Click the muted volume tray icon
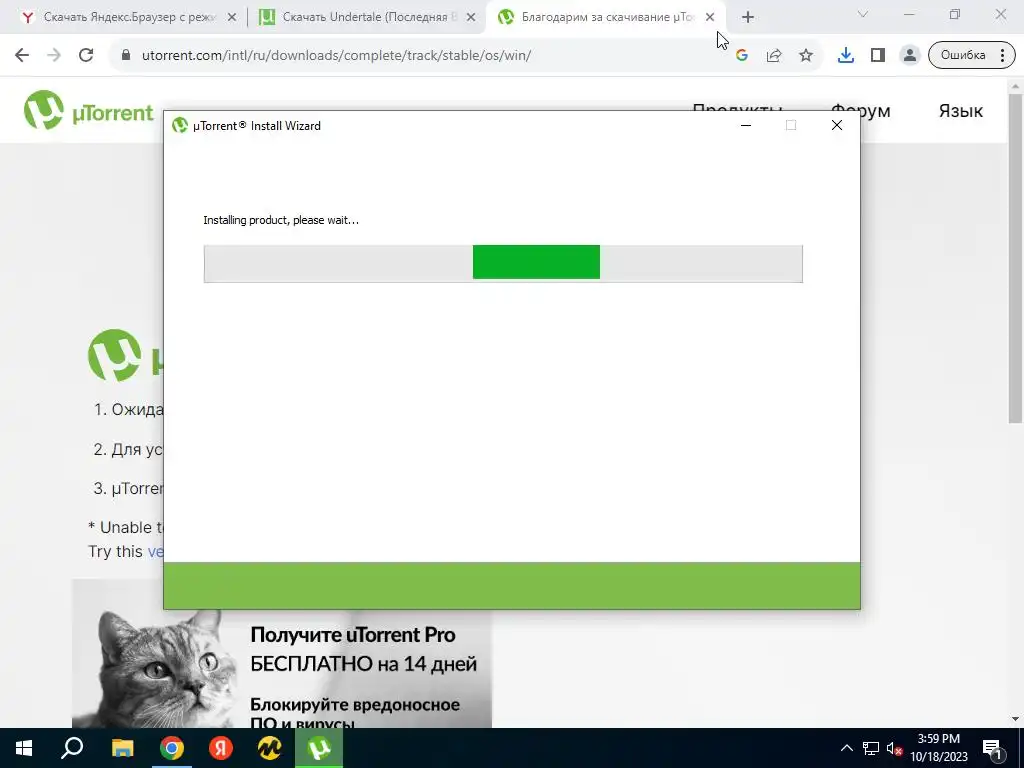 [895, 749]
